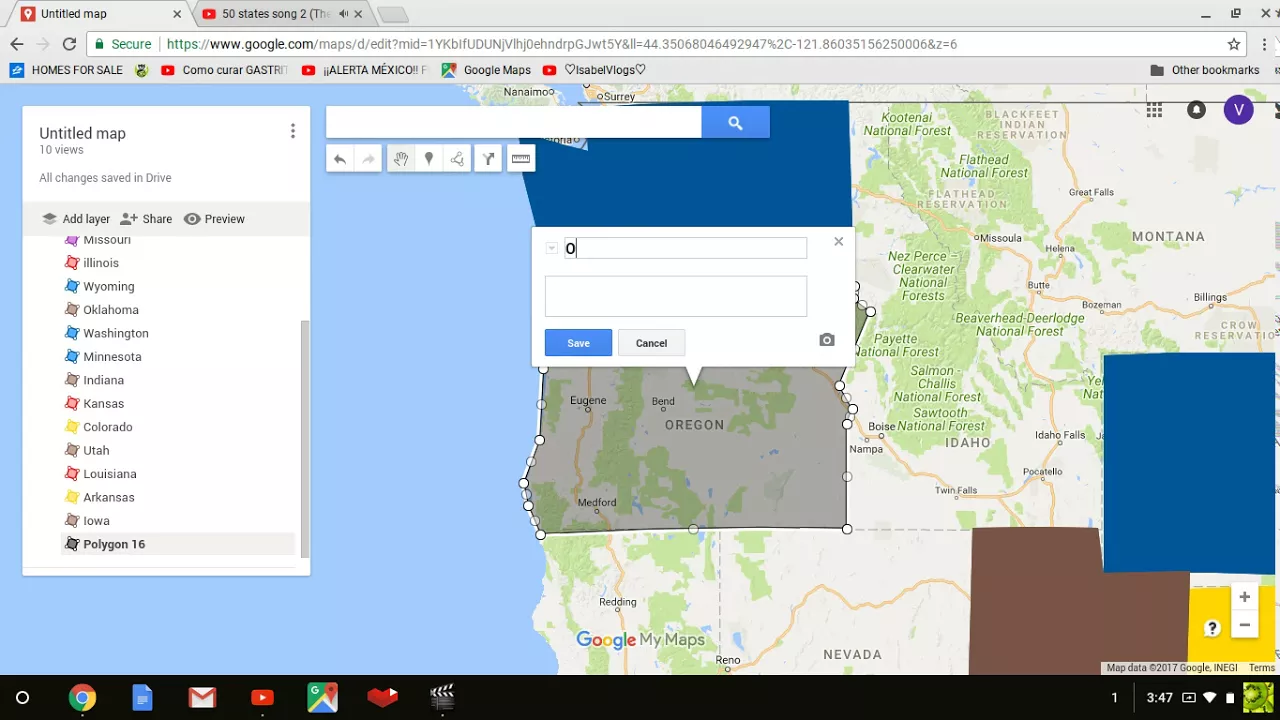Open Other bookmarks folder

coord(1205,70)
